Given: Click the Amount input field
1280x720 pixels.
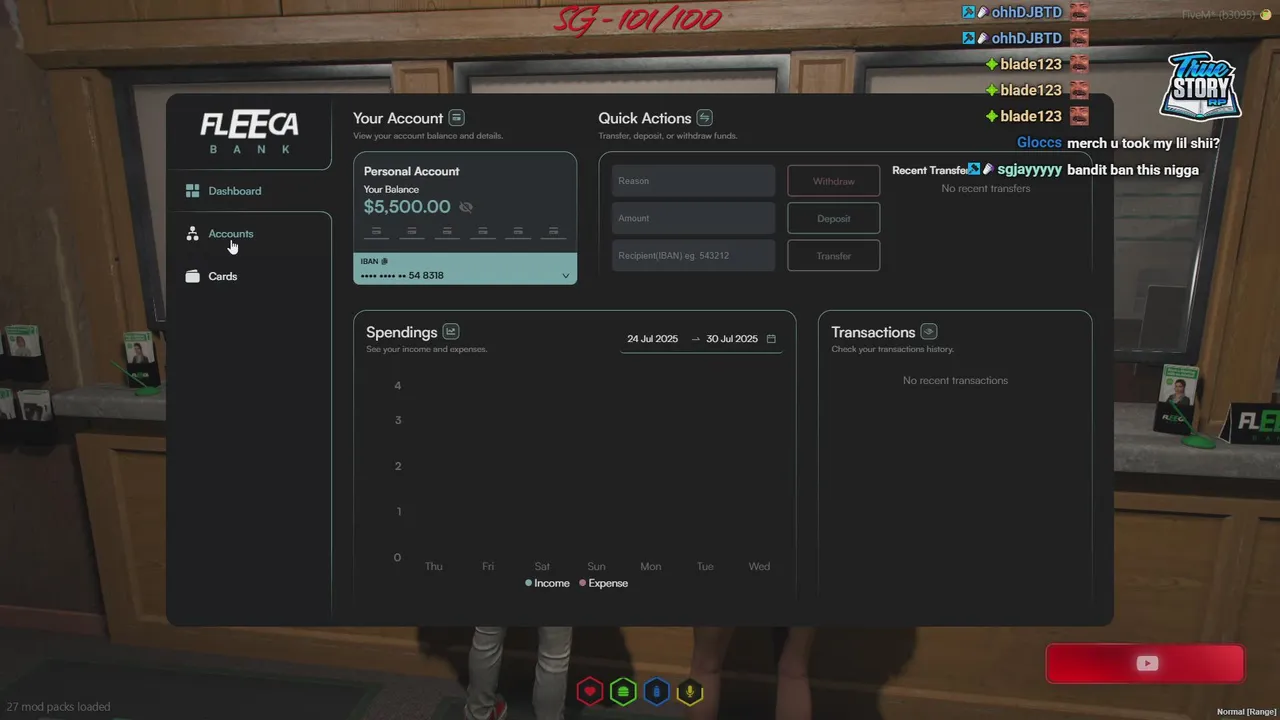Looking at the screenshot, I should pos(693,218).
